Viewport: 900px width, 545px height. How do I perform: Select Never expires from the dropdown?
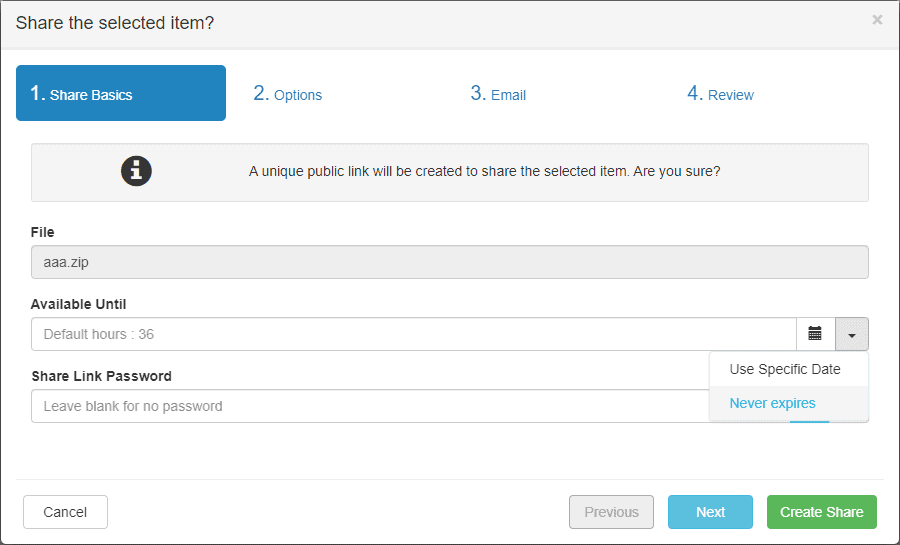773,403
